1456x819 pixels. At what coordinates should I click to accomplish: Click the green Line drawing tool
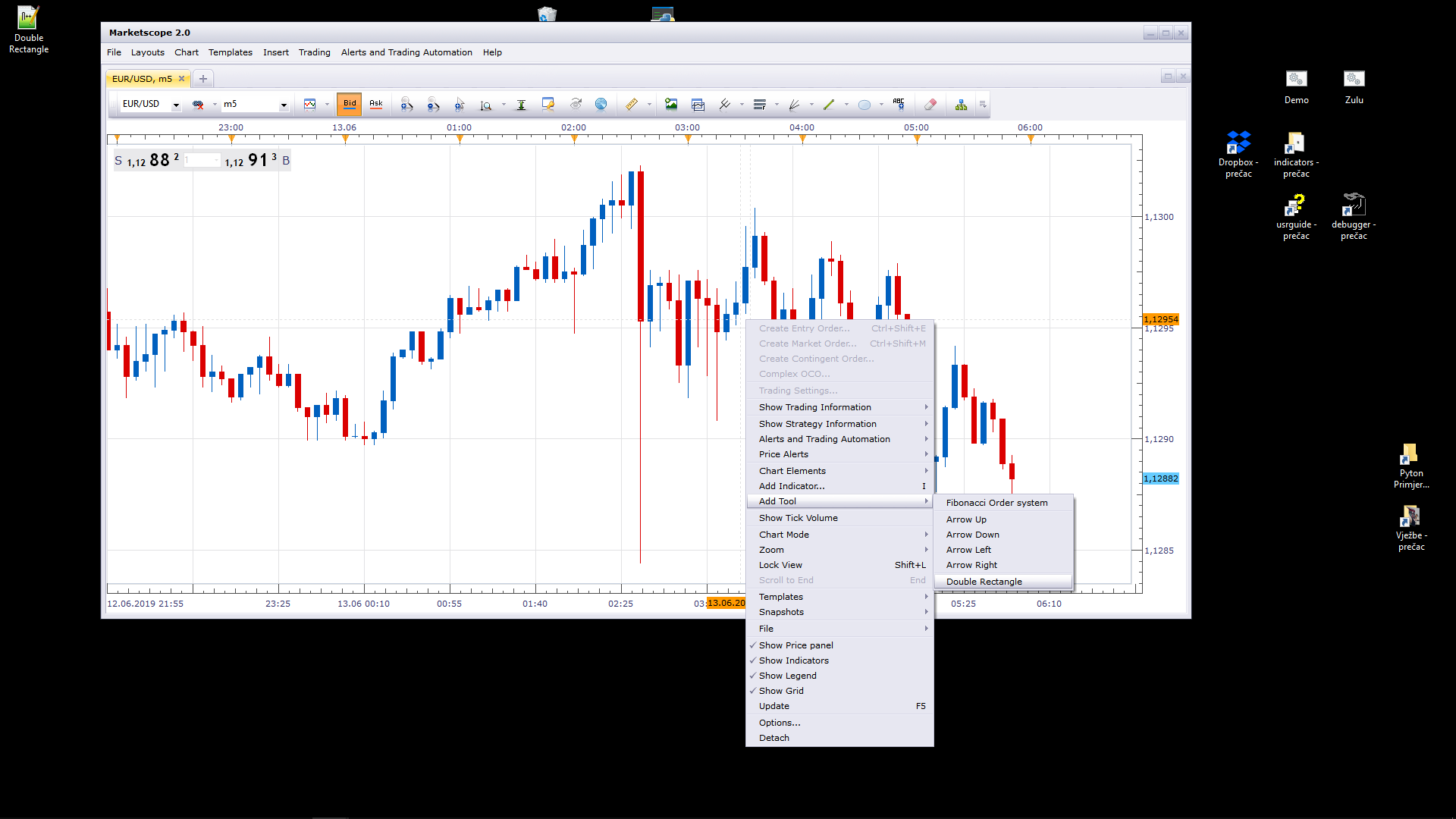tap(829, 105)
